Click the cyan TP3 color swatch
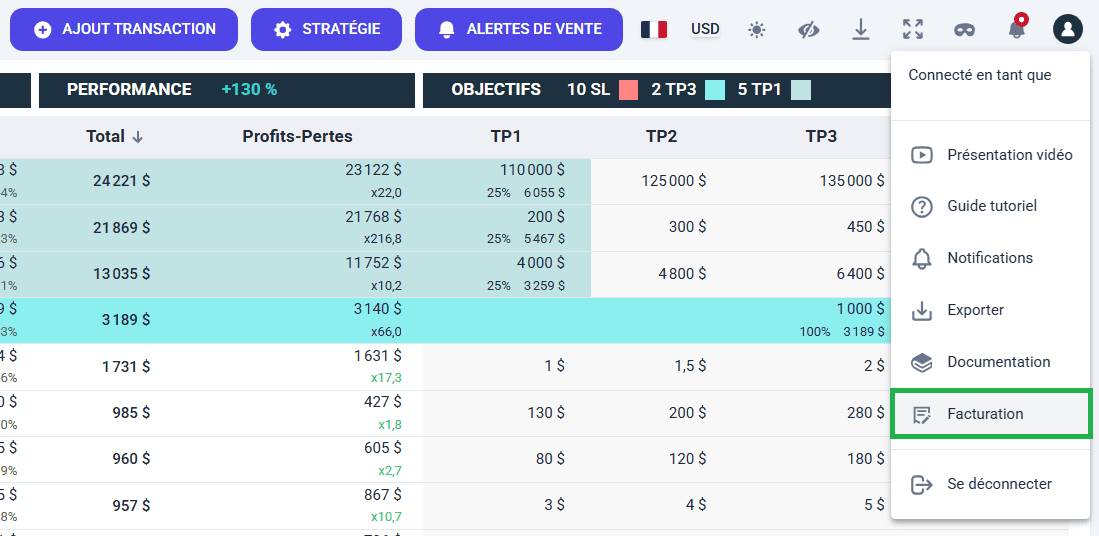This screenshot has height=536, width=1099. pos(714,90)
